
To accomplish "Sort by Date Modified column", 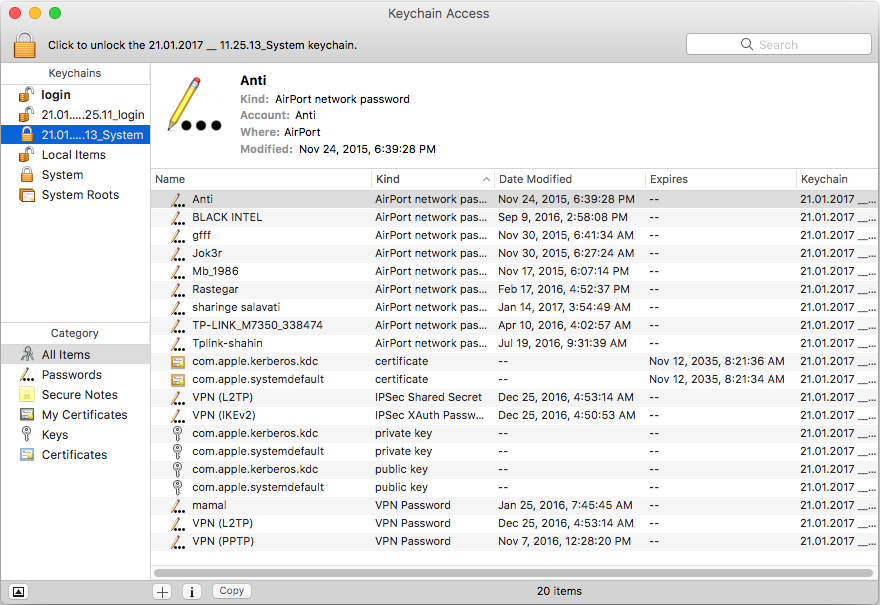I will (570, 179).
